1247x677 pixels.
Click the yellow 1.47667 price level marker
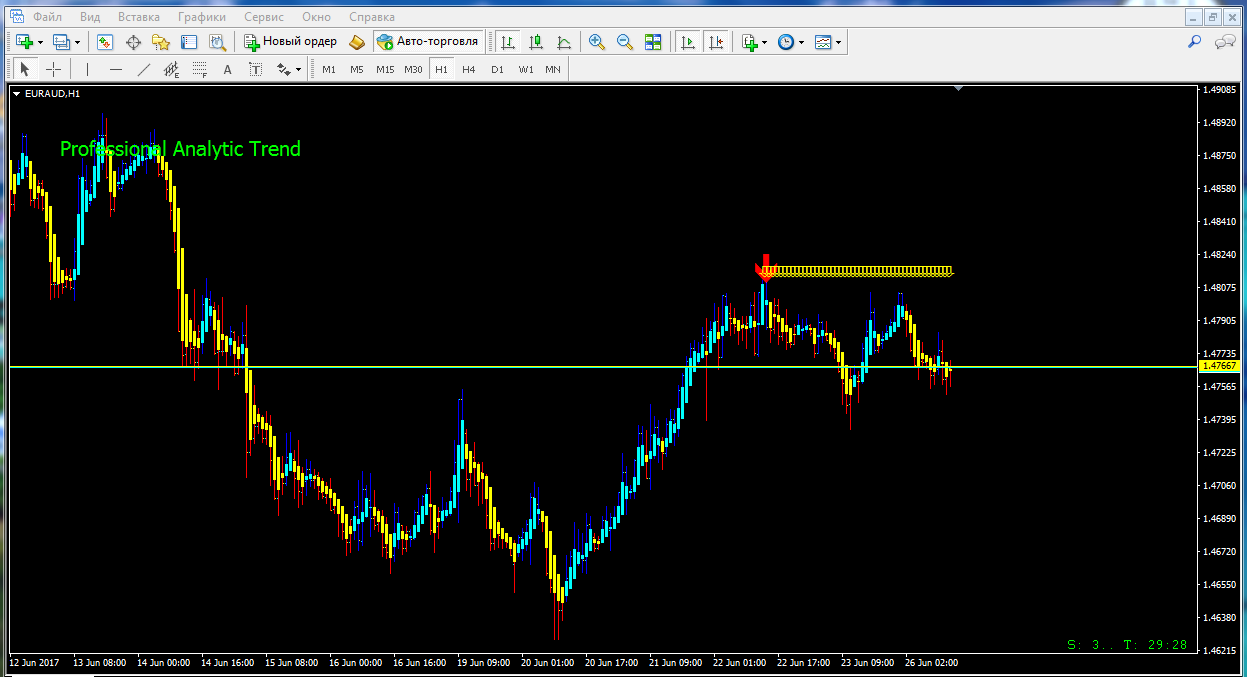(1219, 367)
